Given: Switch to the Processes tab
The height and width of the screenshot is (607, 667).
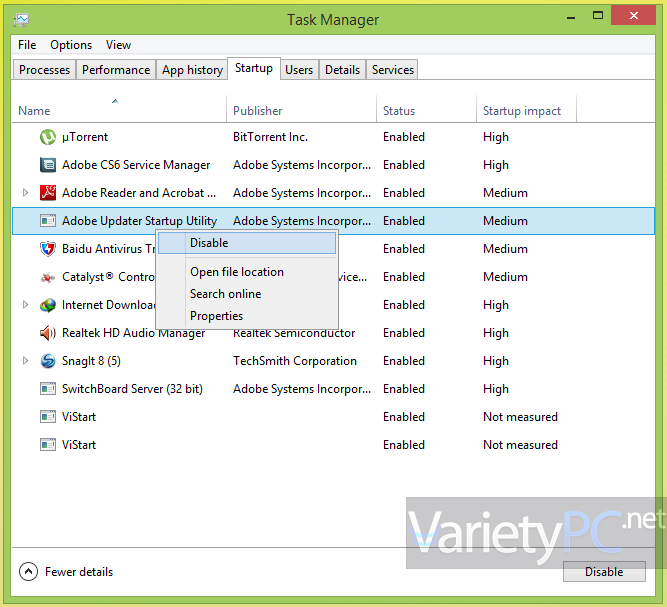Looking at the screenshot, I should coord(44,70).
